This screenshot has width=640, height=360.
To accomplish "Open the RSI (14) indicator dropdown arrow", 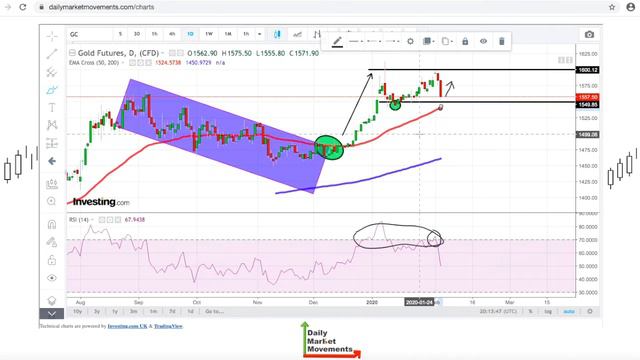I will click(x=93, y=220).
